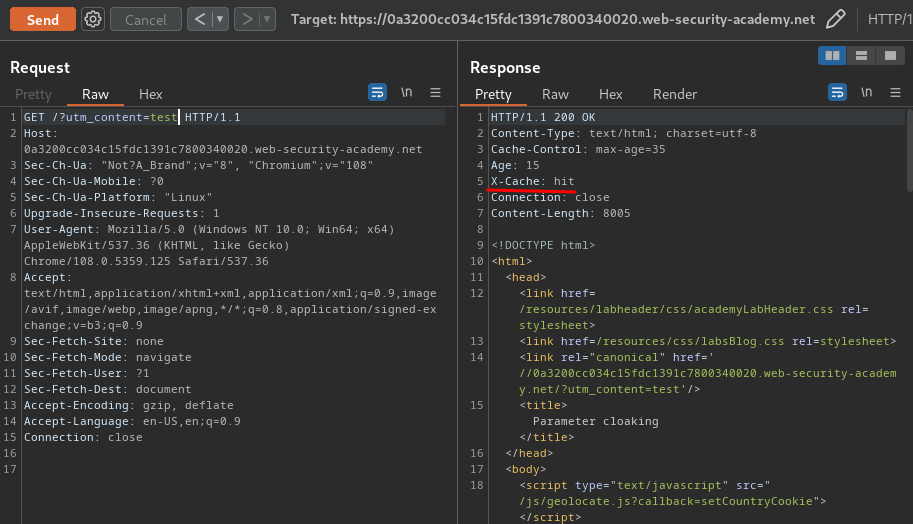Edit target with pencil icon
Screen dimensions: 913x524
click(836, 19)
